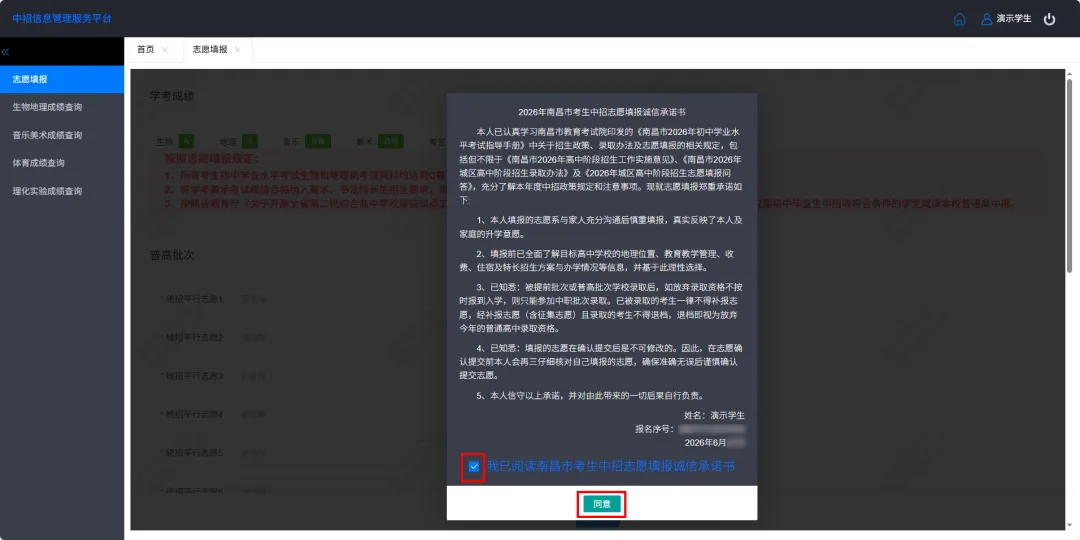
Task: Uncheck the 我已阅读 commitment checkbox
Action: coord(473,467)
